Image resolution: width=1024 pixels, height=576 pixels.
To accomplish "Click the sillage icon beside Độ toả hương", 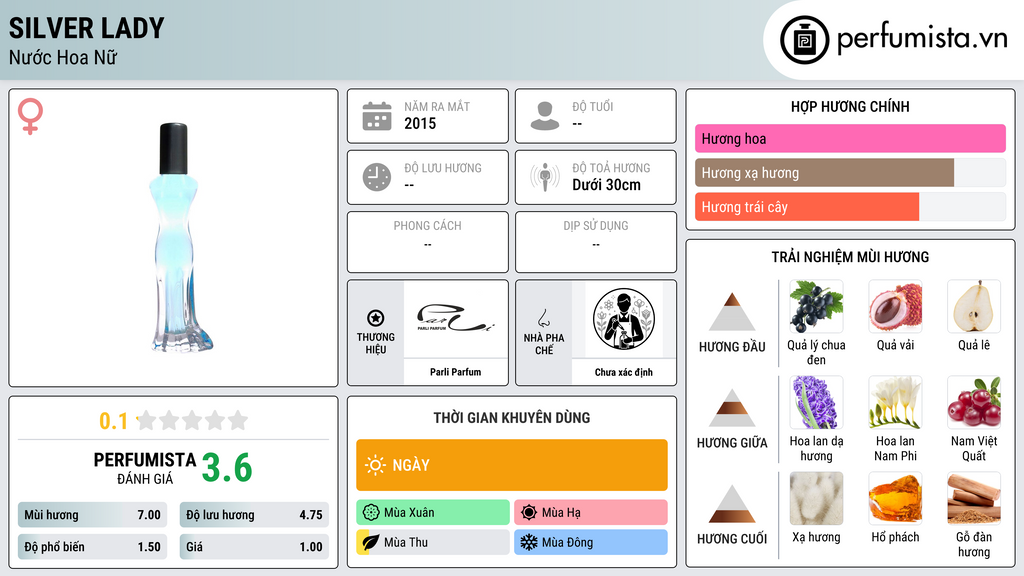I will click(x=545, y=177).
